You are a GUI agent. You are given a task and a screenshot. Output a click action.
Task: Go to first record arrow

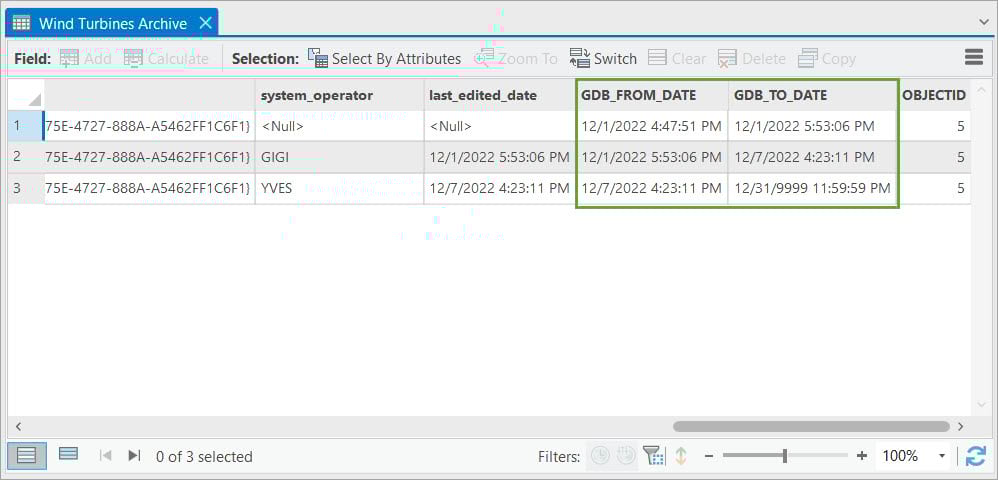tap(106, 456)
